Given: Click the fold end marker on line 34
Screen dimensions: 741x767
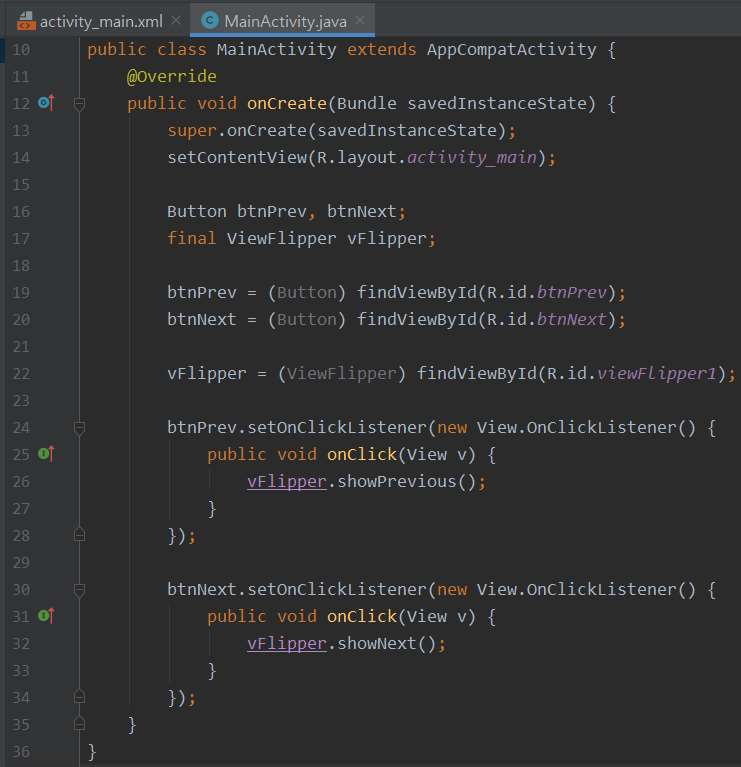Looking at the screenshot, I should pyautogui.click(x=79, y=697).
